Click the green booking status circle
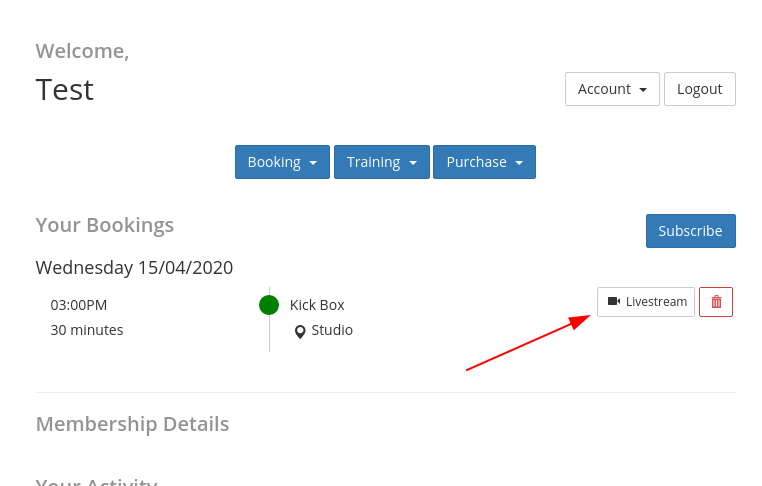 [x=269, y=305]
